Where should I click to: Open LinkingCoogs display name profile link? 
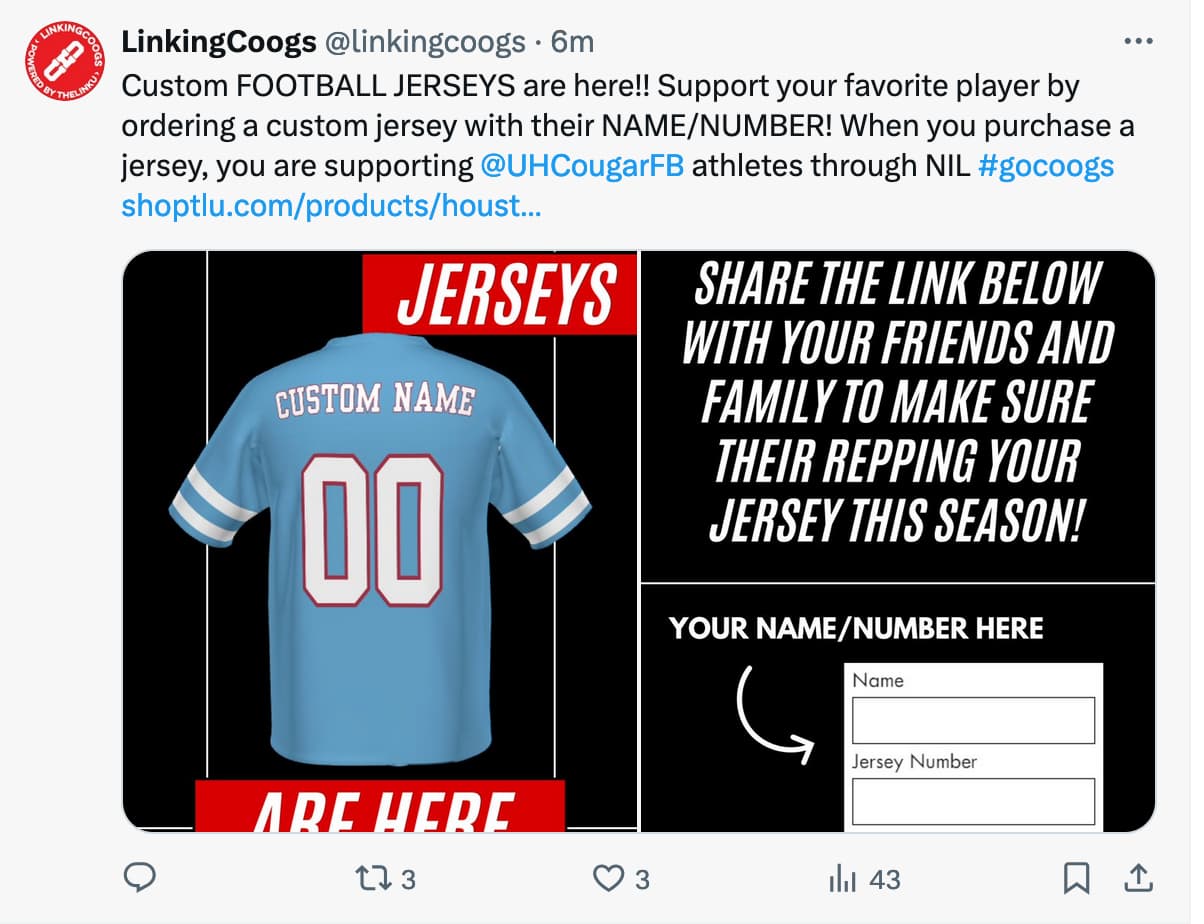219,42
